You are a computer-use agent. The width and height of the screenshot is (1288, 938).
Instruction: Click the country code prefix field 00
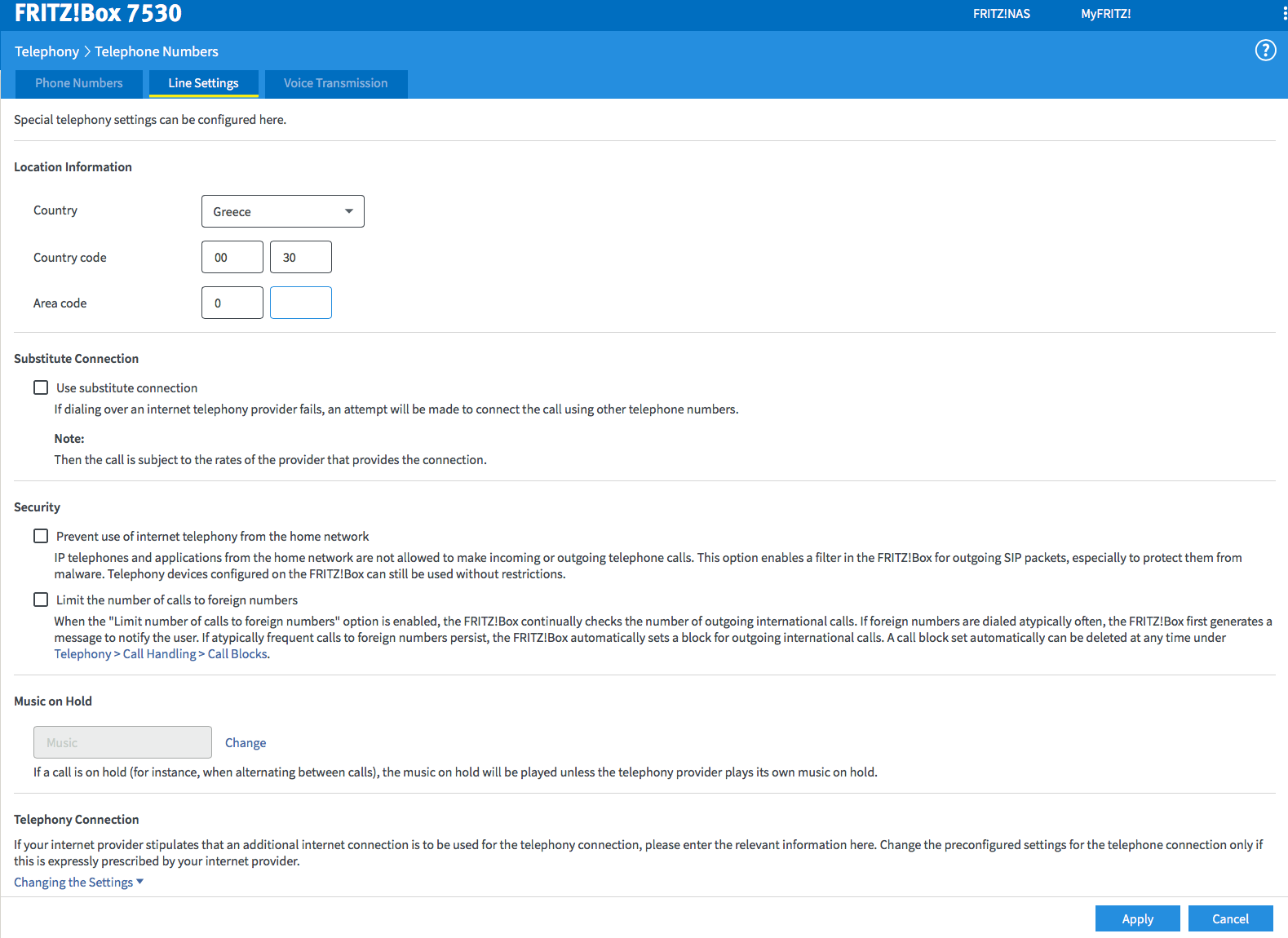pyautogui.click(x=232, y=257)
